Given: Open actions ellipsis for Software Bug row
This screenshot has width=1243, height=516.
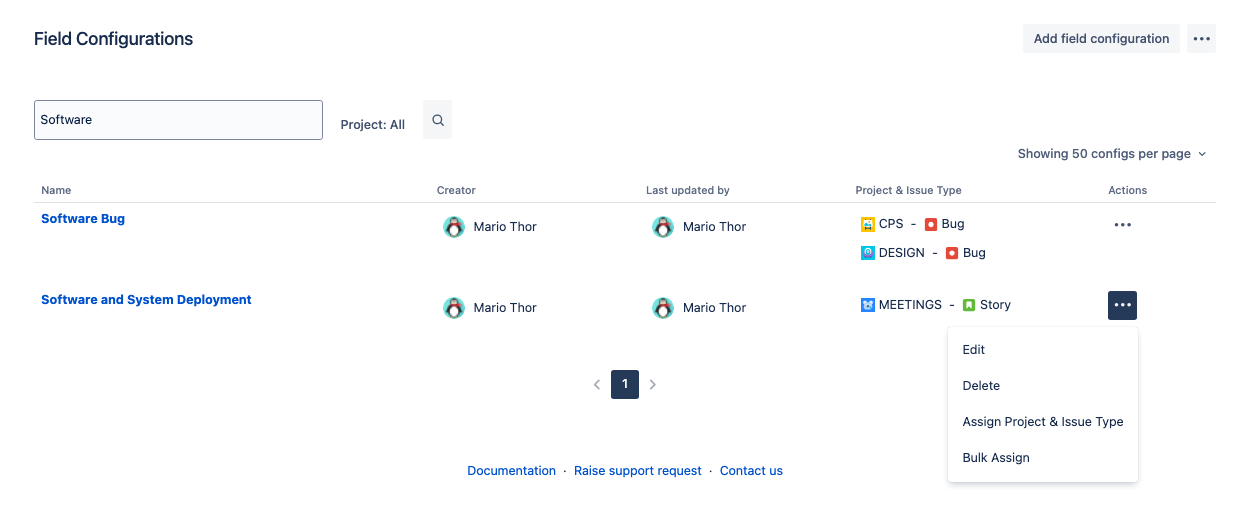Looking at the screenshot, I should [x=1122, y=225].
